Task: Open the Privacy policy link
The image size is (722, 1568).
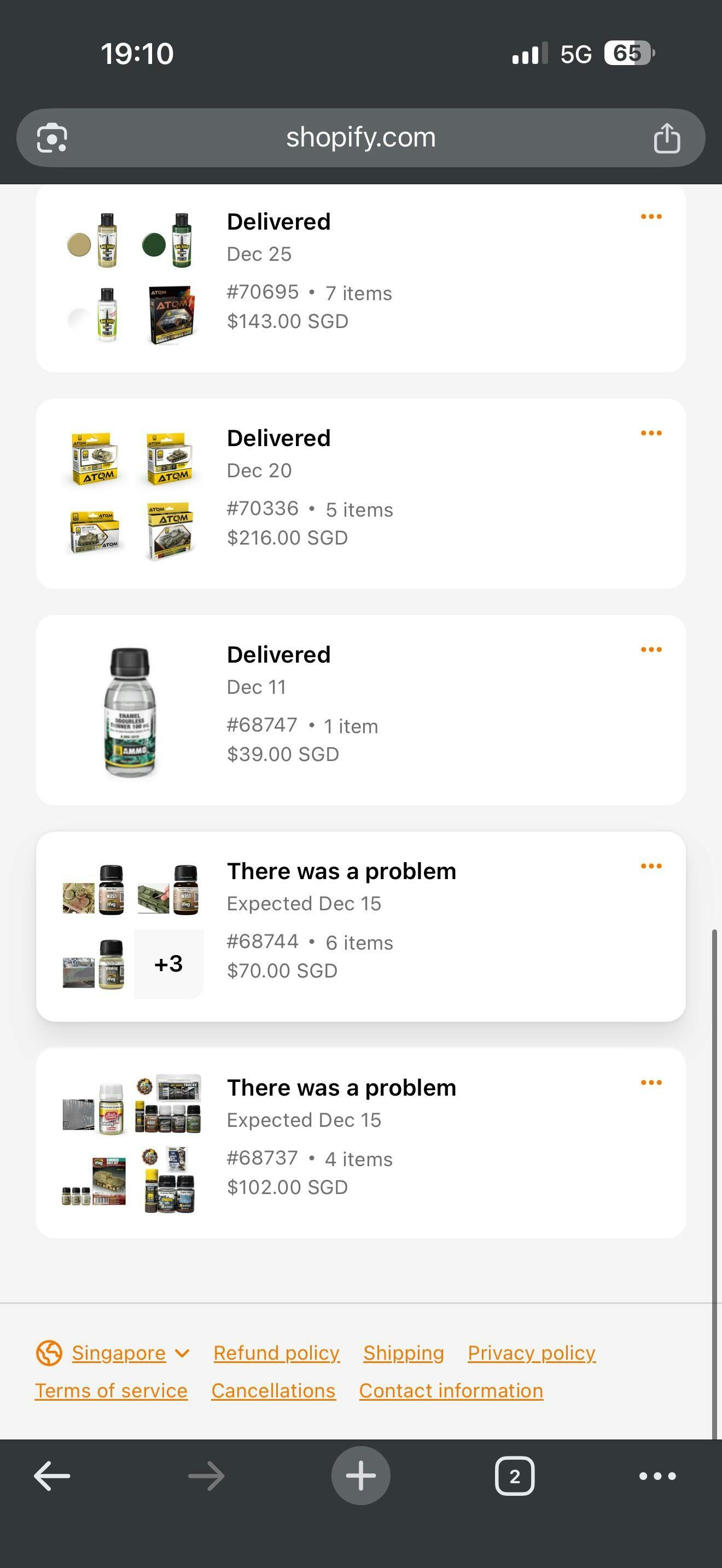Action: tap(531, 1353)
